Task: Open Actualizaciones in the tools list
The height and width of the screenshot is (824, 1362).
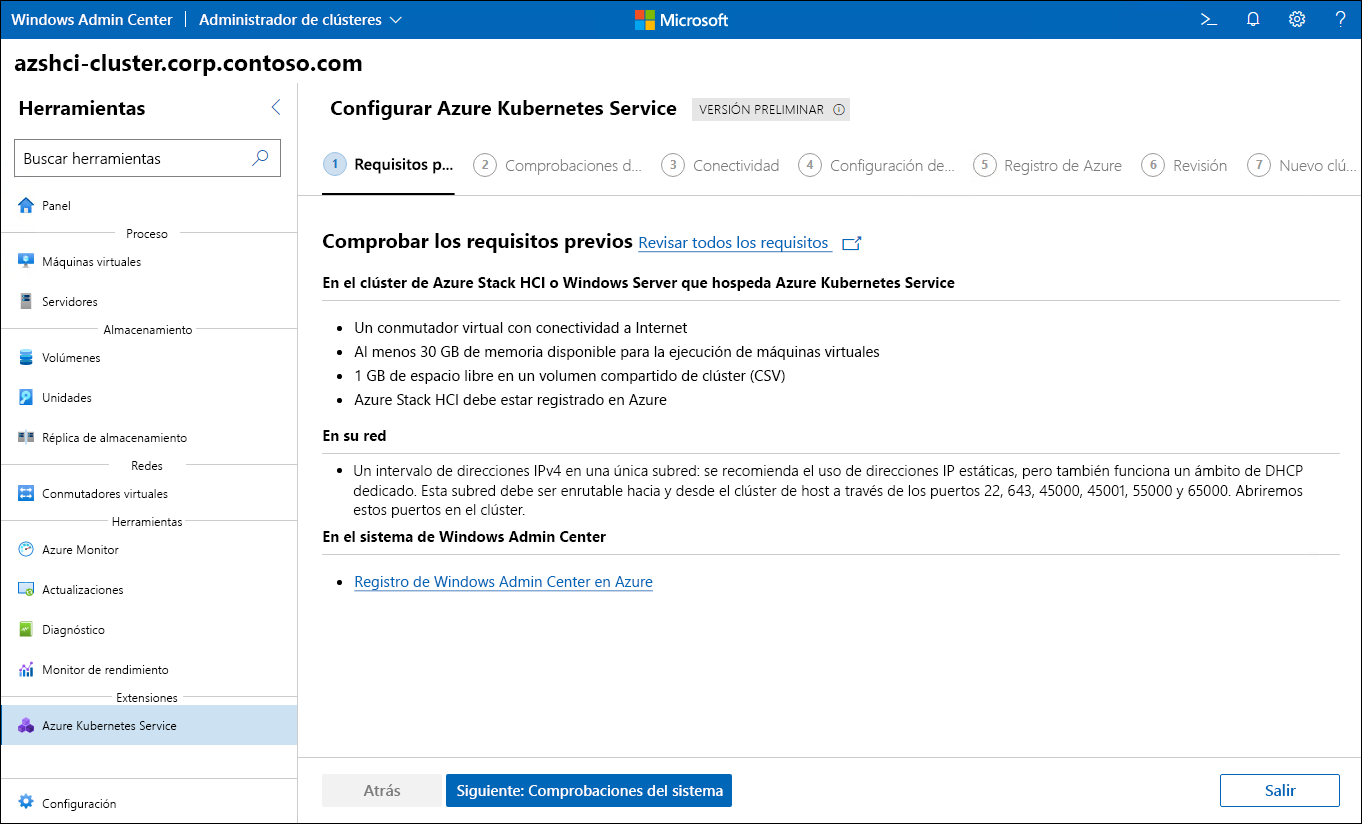Action: point(149,589)
